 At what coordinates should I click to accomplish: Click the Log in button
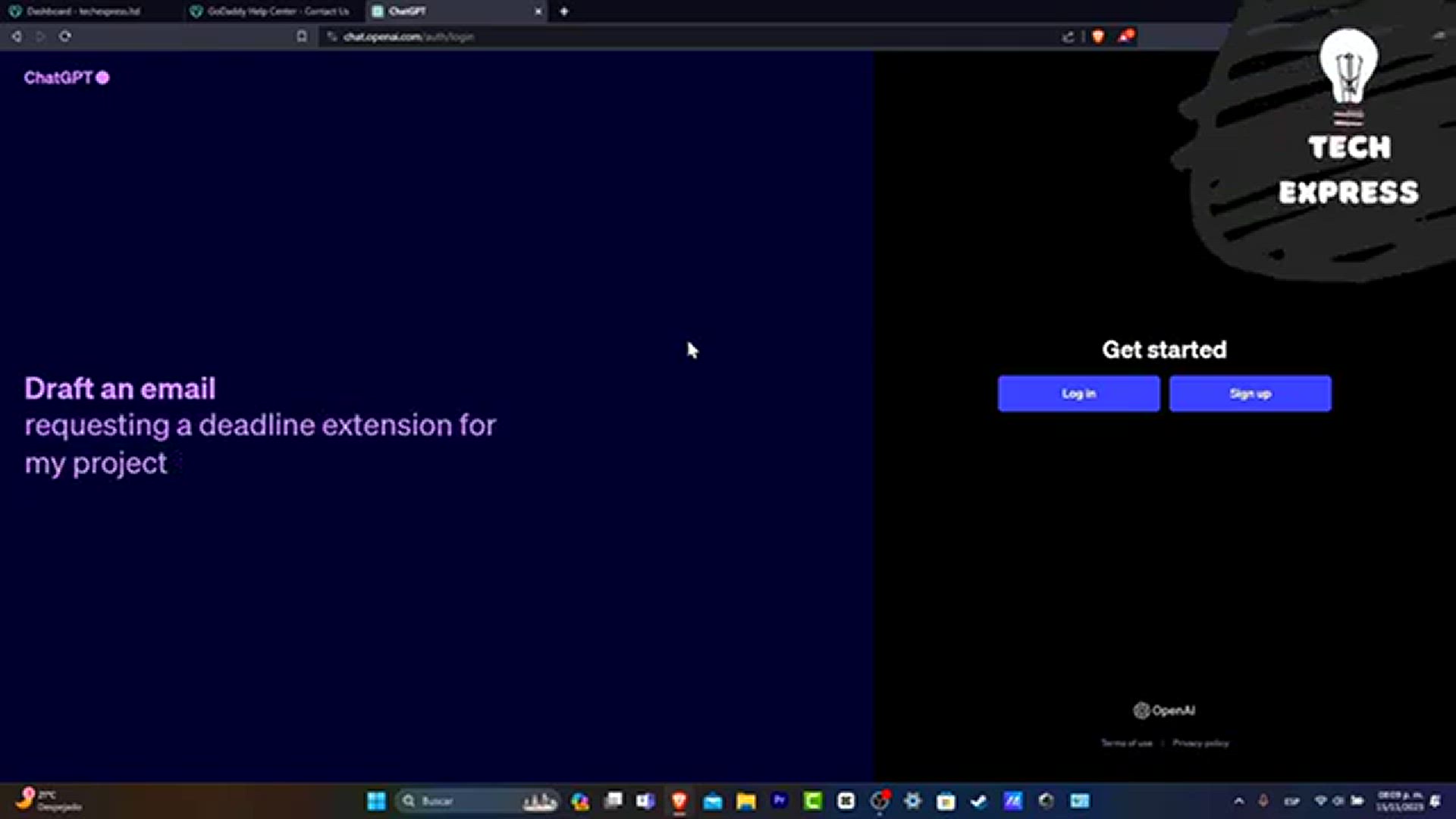(x=1078, y=394)
